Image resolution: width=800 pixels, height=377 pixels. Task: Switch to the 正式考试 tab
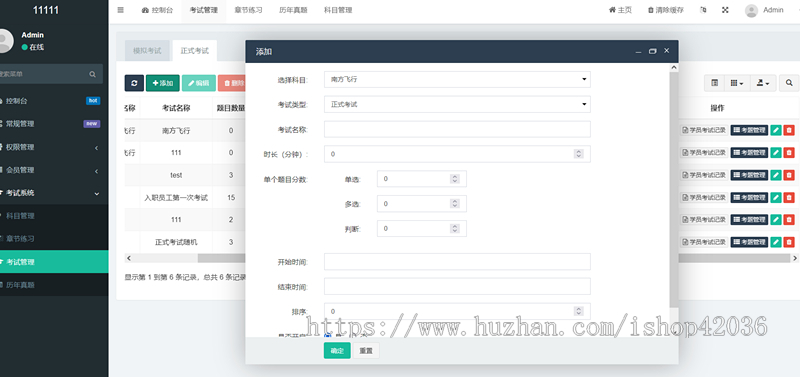tap(194, 51)
